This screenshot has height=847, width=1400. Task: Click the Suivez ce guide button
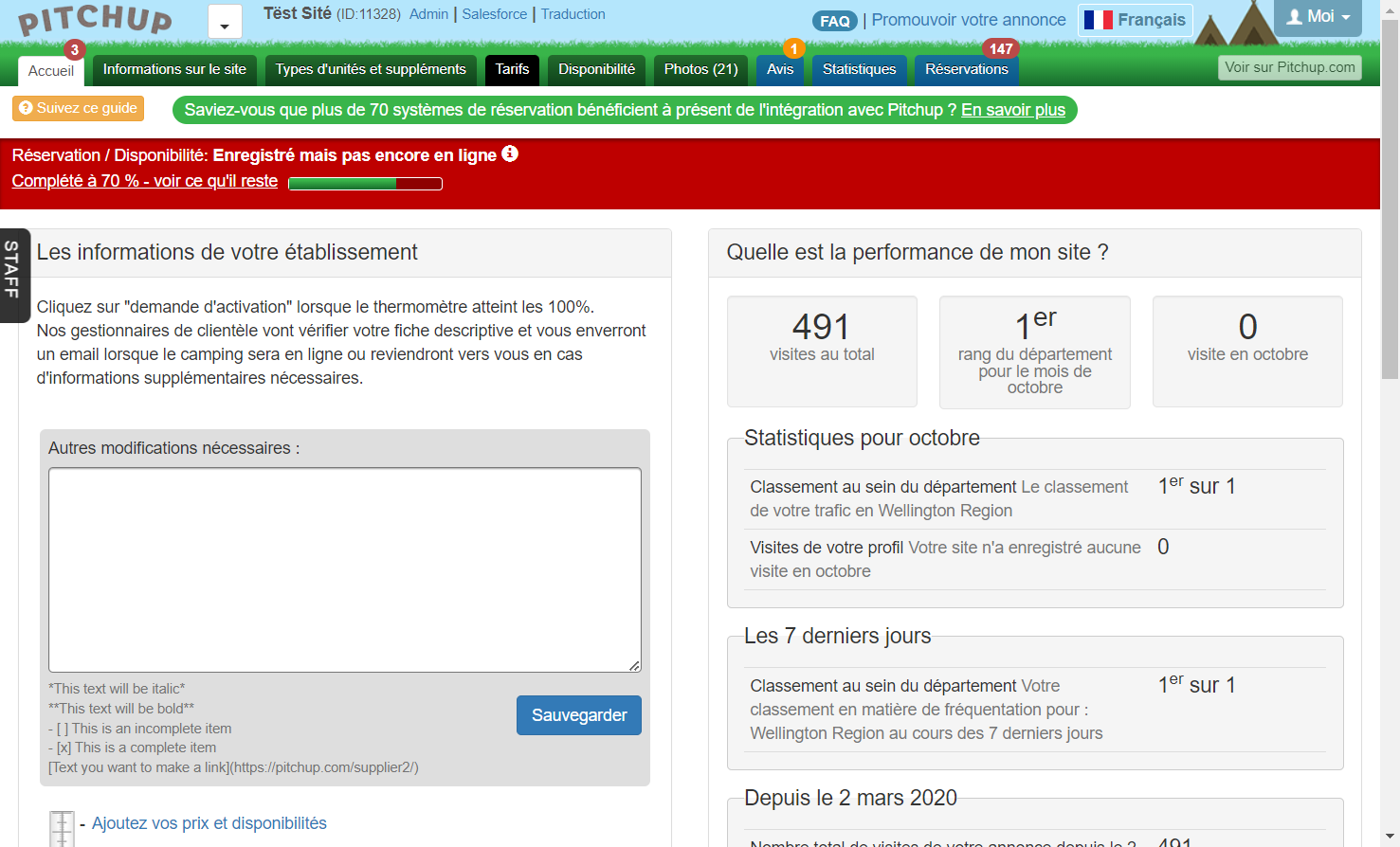[x=78, y=108]
